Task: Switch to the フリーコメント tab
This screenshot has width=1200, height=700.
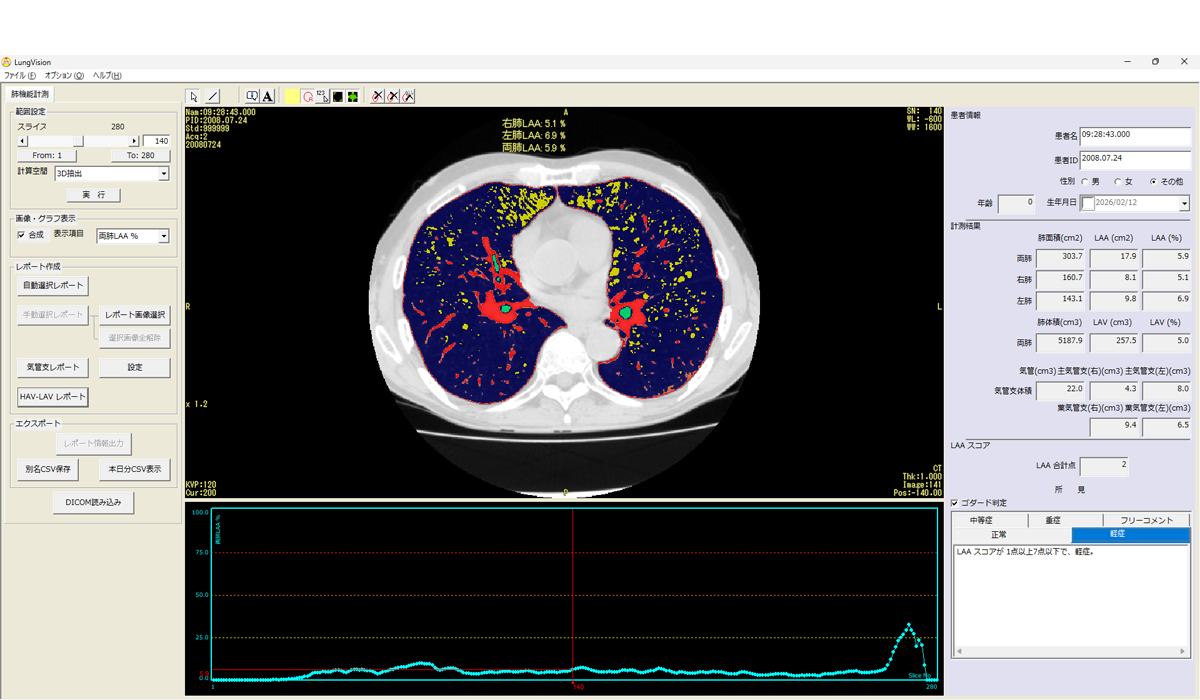Action: click(x=1147, y=520)
